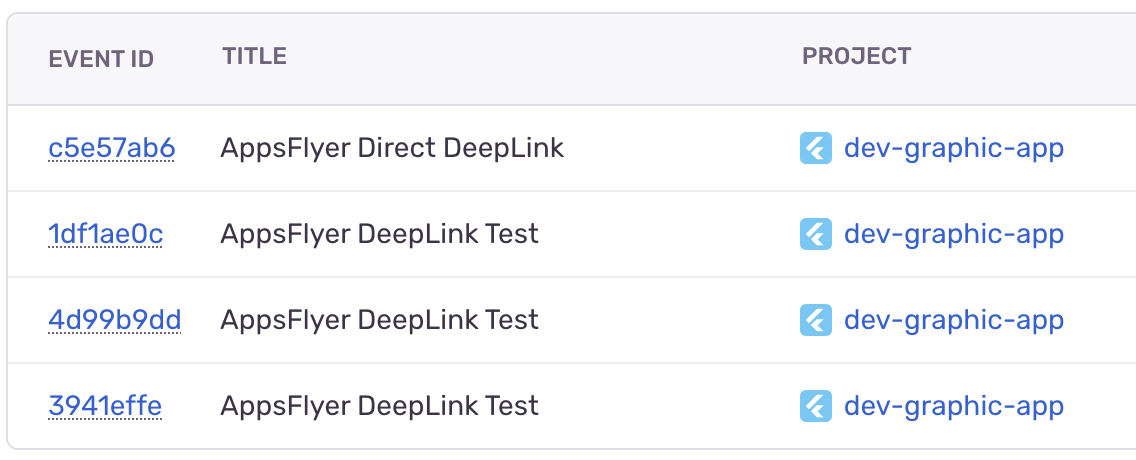Click the EVENT ID column header
This screenshot has height=460, width=1136.
tap(101, 59)
